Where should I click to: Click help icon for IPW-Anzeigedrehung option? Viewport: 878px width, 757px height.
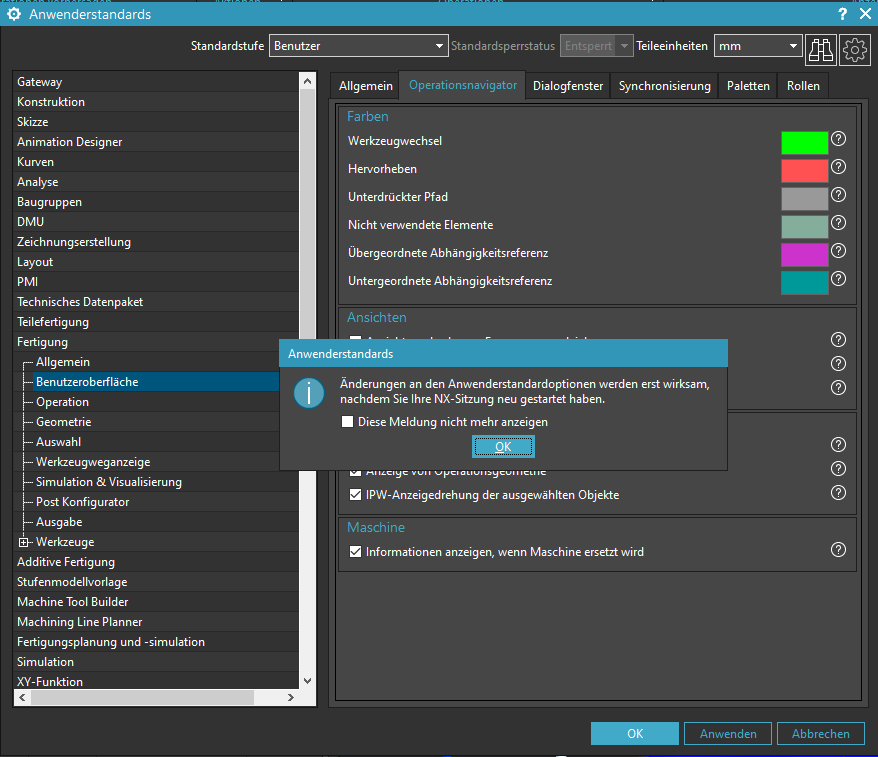click(x=838, y=493)
